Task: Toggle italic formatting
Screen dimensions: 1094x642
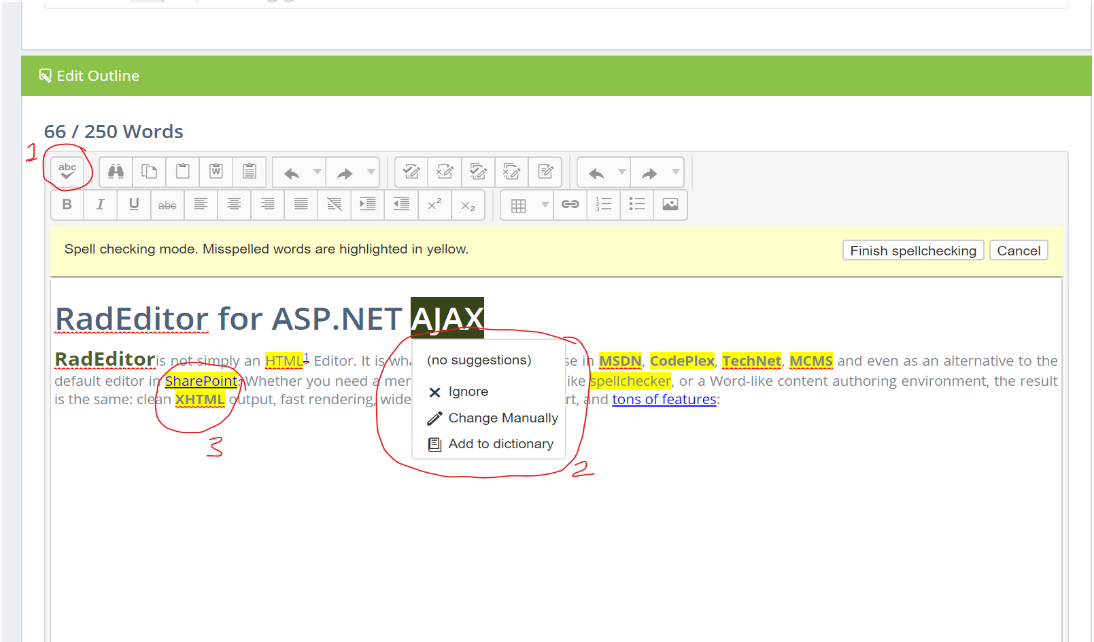Action: coord(100,204)
